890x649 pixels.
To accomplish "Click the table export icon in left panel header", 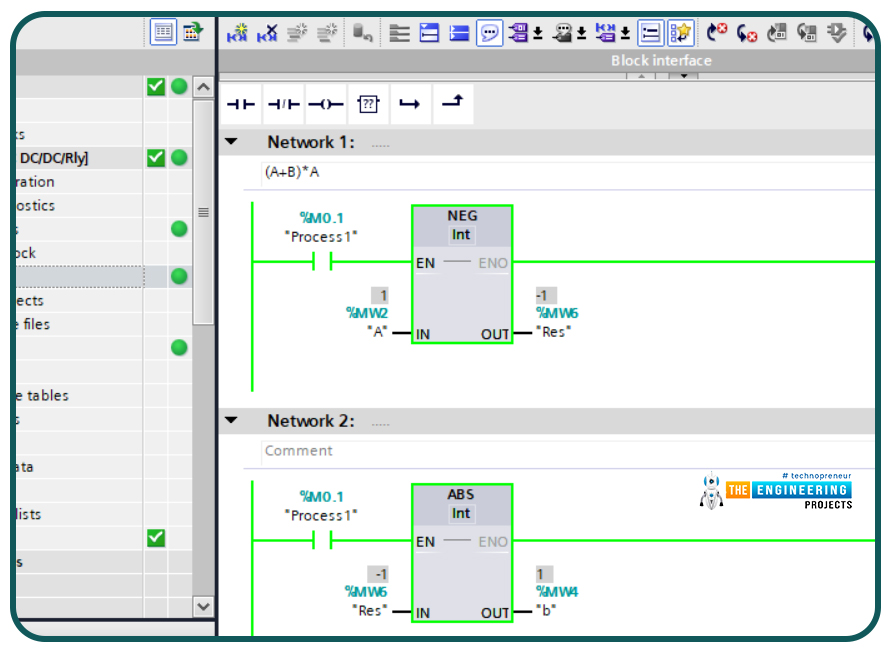I will tap(192, 32).
